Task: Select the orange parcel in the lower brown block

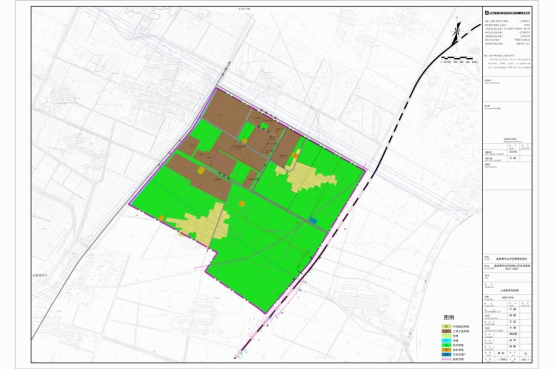Action: point(201,171)
